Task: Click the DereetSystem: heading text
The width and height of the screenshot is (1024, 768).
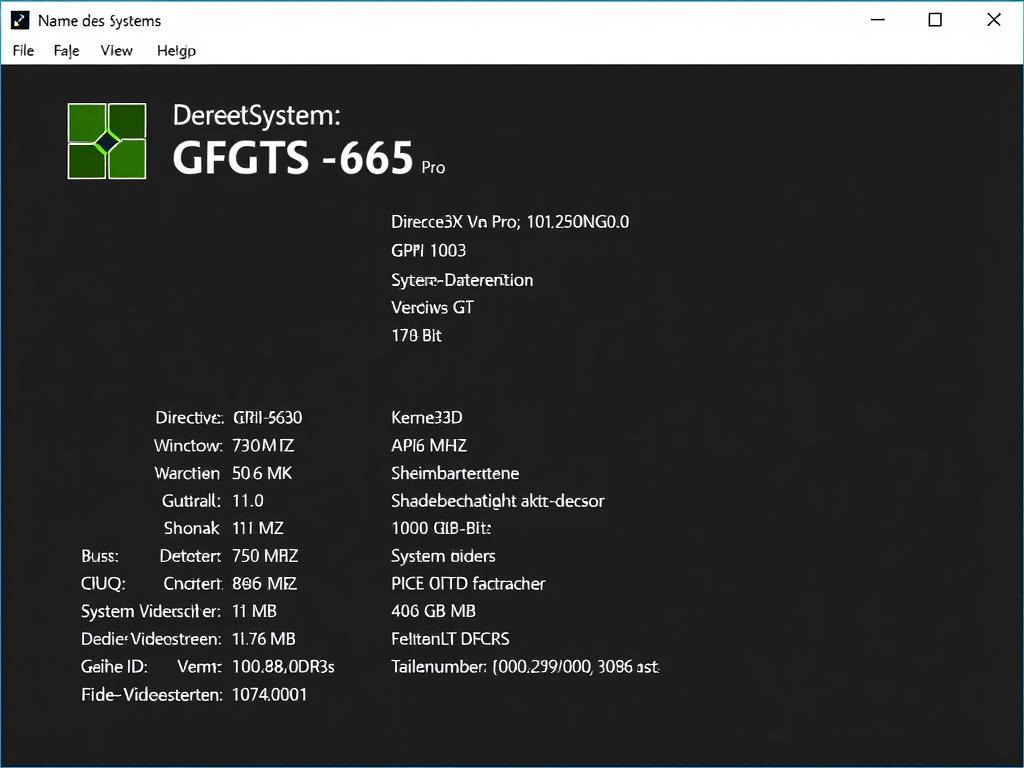Action: pos(257,116)
